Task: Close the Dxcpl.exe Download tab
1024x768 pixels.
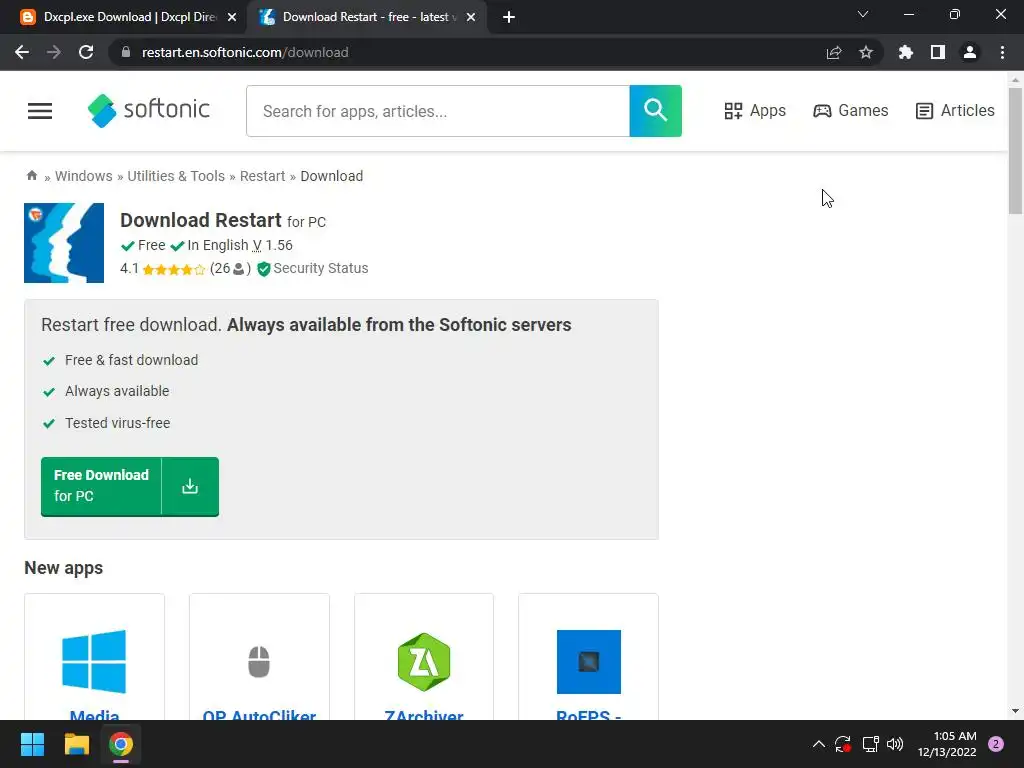Action: [232, 18]
